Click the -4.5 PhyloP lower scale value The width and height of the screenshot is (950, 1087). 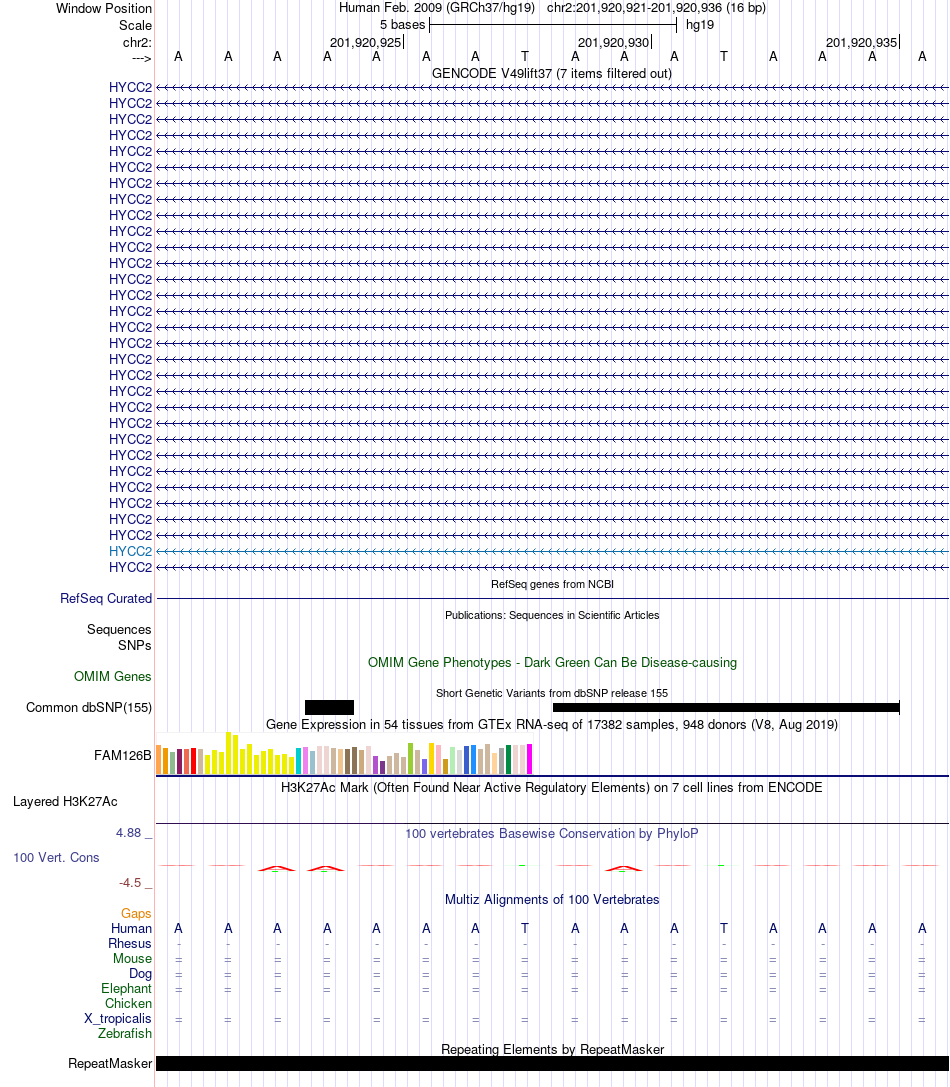tap(130, 883)
